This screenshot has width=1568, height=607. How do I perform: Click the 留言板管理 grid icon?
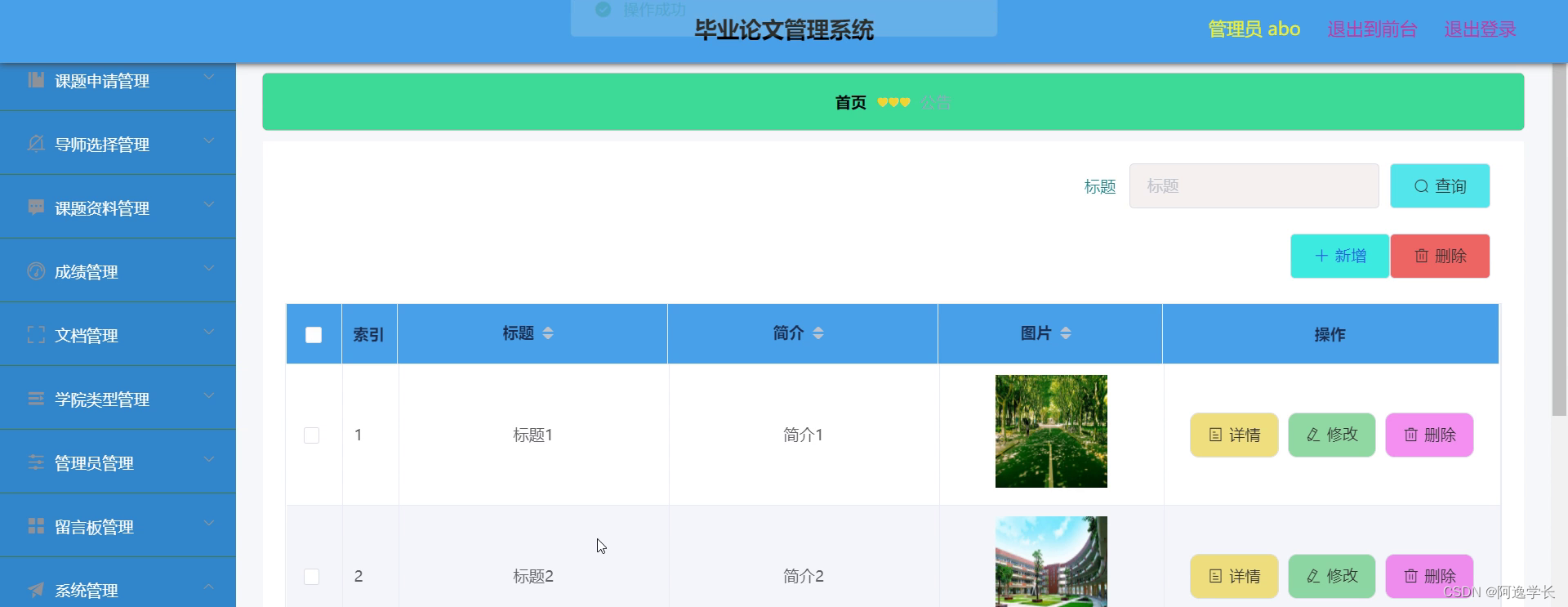tap(36, 525)
